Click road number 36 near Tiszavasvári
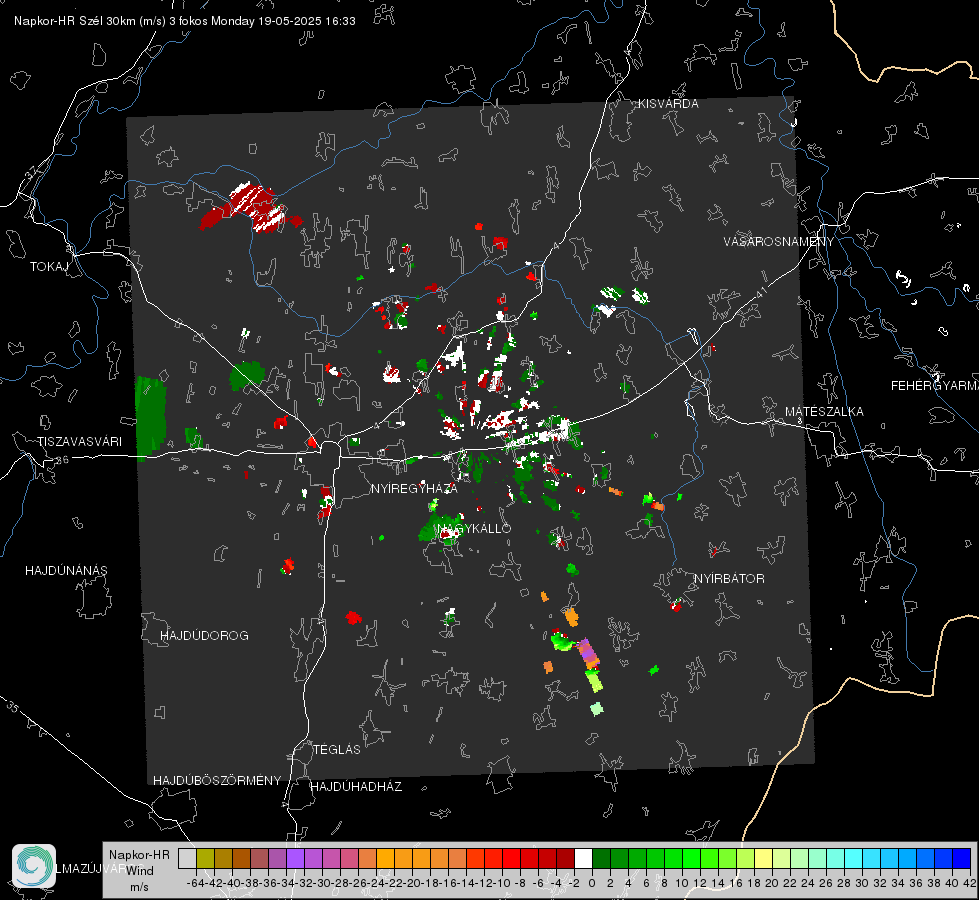Screen dimensions: 979x900 62,460
